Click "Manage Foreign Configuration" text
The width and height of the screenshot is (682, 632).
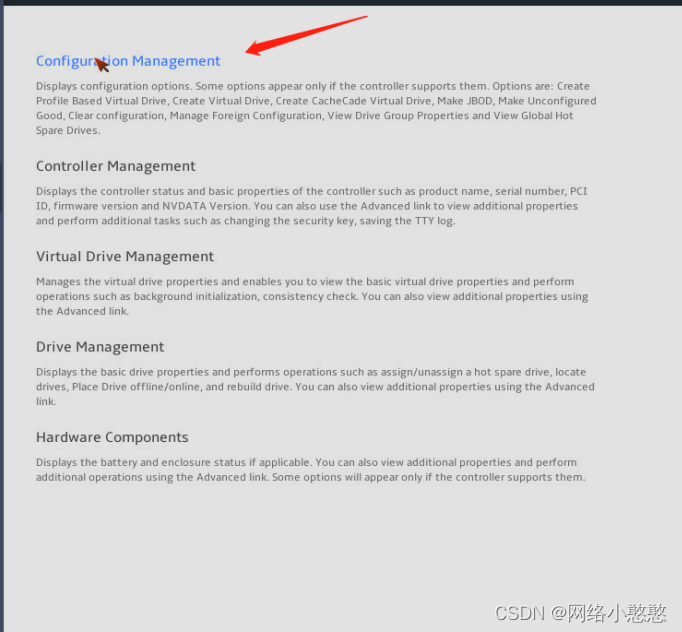tap(245, 116)
